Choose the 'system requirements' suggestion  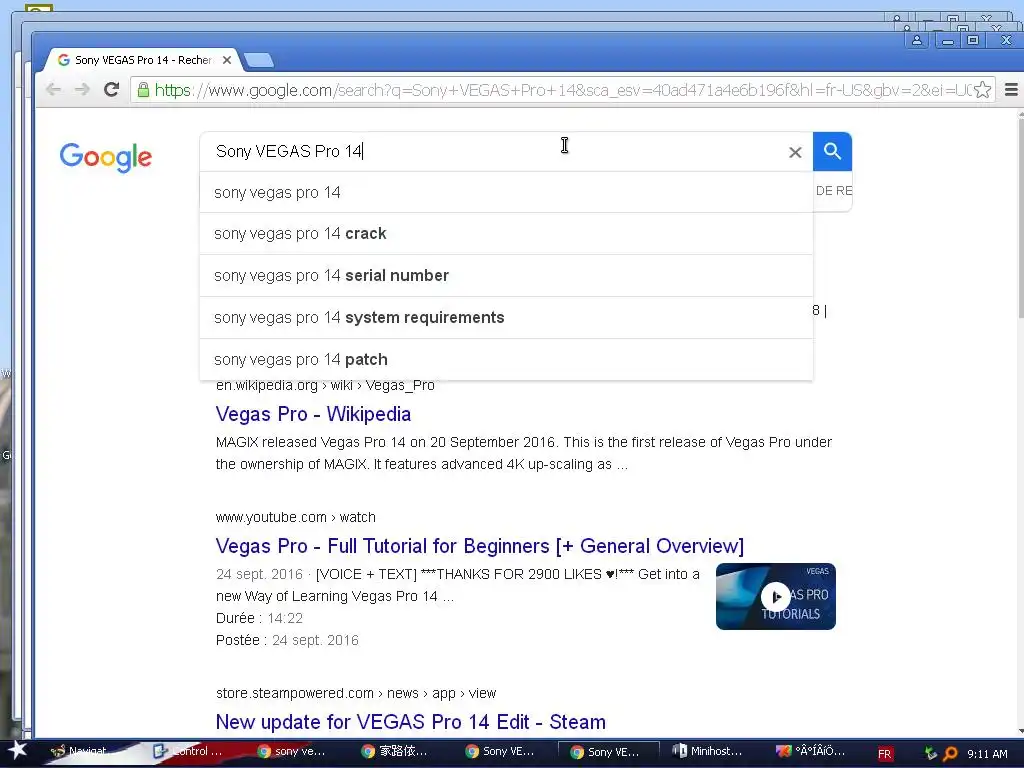pyautogui.click(x=506, y=317)
